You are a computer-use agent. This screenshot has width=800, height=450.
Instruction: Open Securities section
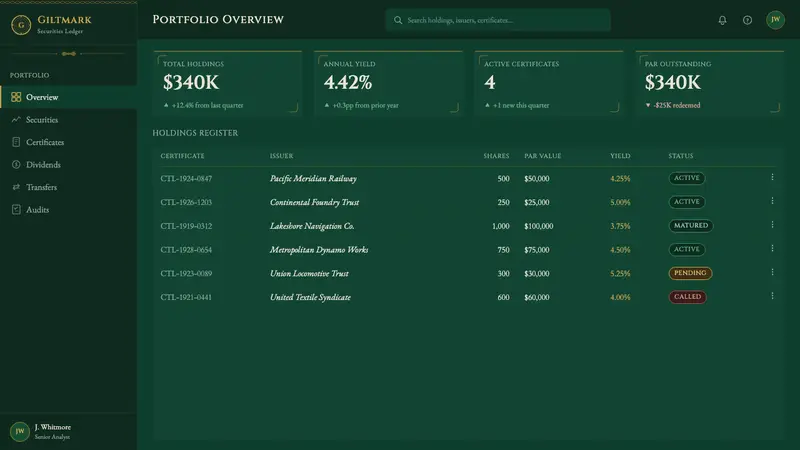tap(68, 119)
